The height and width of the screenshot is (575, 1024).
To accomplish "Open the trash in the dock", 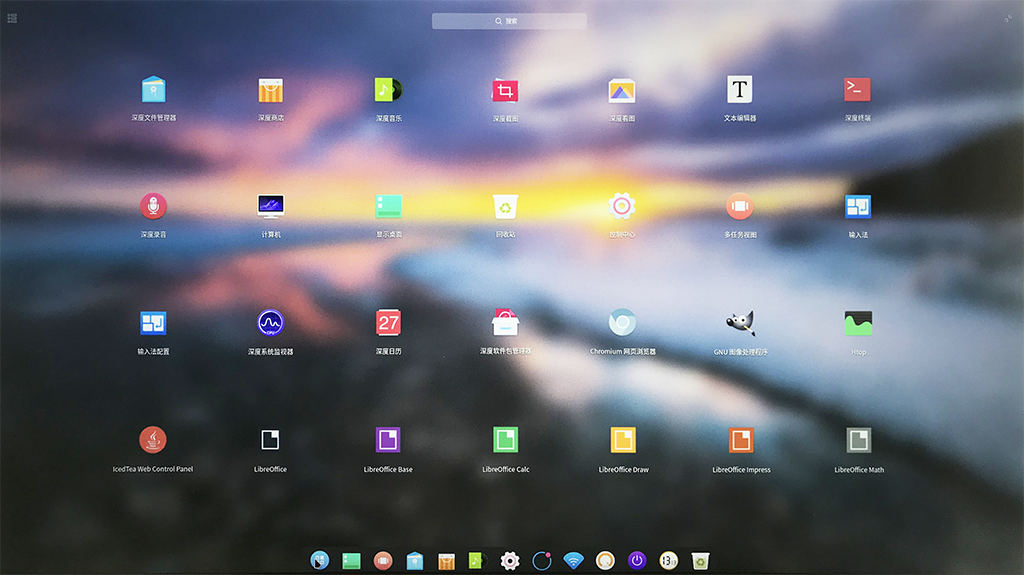I will pos(700,561).
